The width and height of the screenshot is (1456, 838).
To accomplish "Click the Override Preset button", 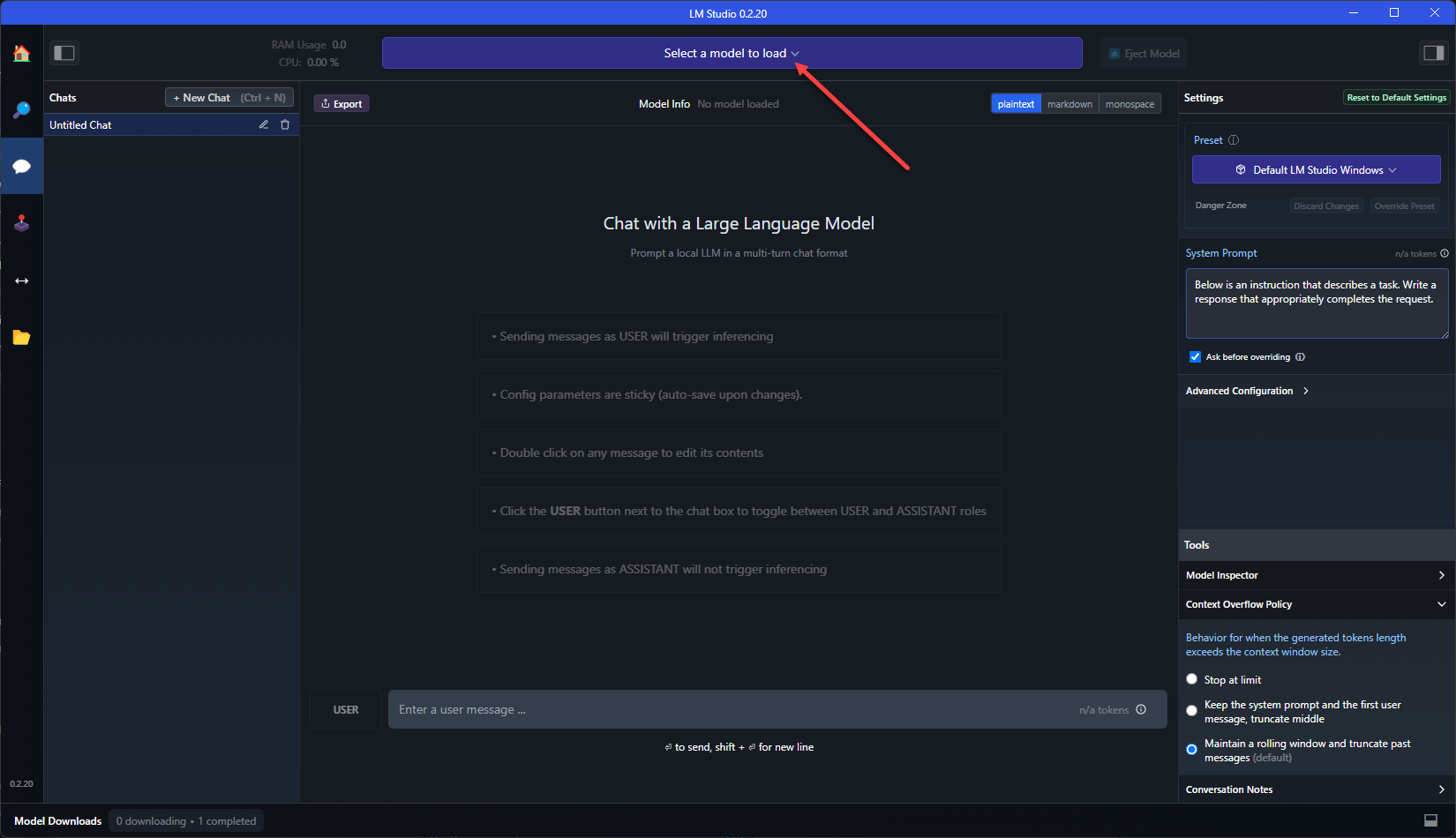I will pos(1404,206).
